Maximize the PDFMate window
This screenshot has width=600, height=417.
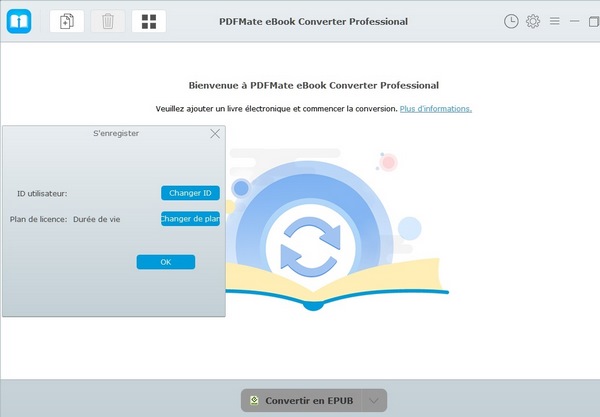tap(594, 21)
